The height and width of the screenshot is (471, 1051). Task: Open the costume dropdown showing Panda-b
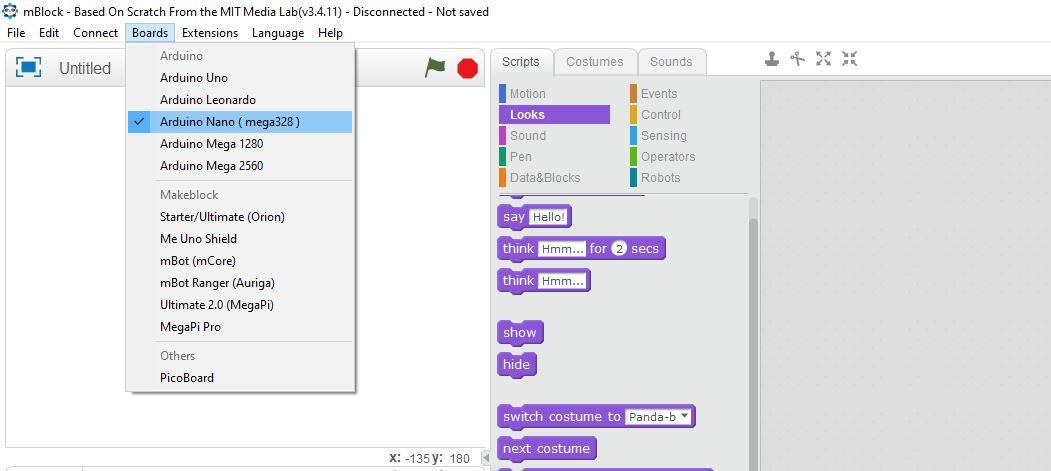pos(658,417)
